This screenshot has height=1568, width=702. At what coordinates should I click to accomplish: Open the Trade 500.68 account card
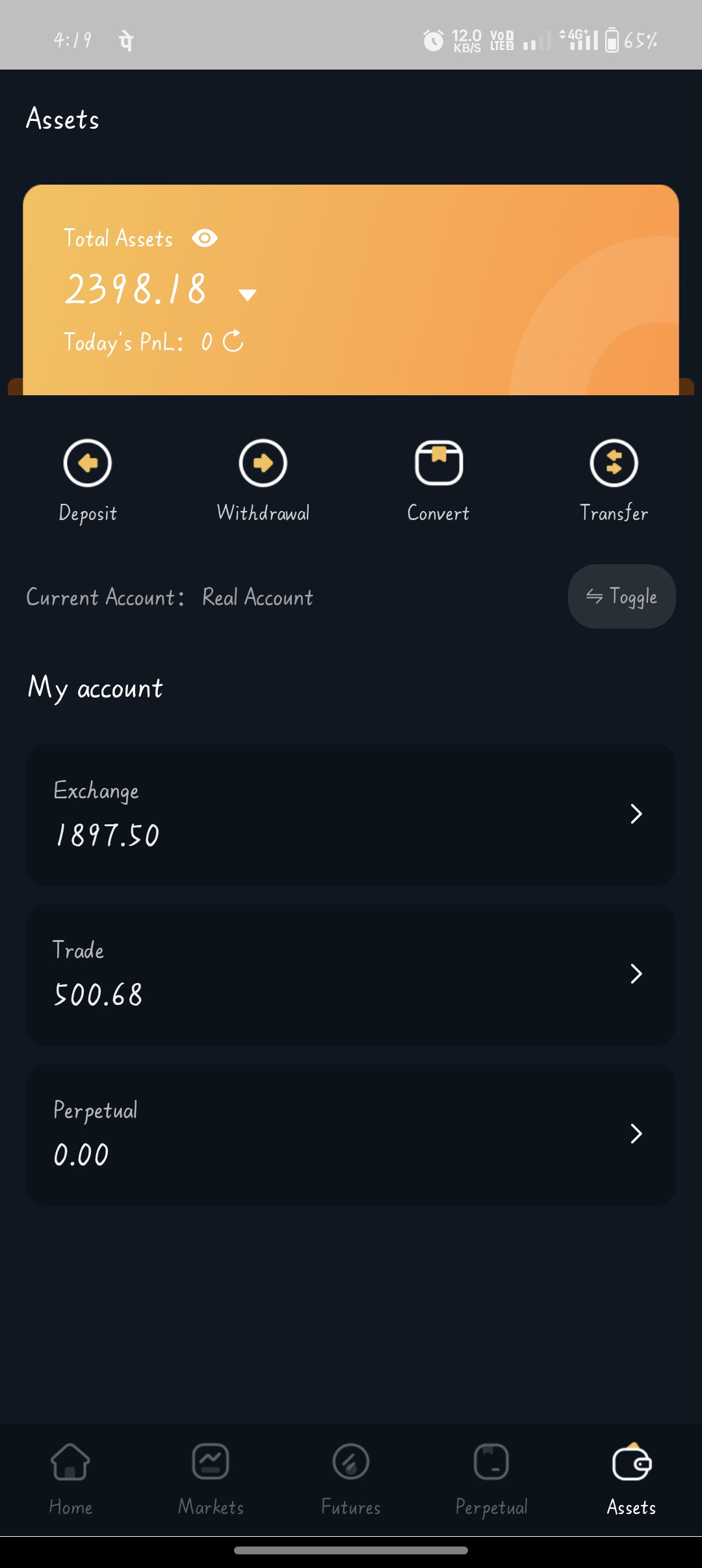click(x=325, y=974)
